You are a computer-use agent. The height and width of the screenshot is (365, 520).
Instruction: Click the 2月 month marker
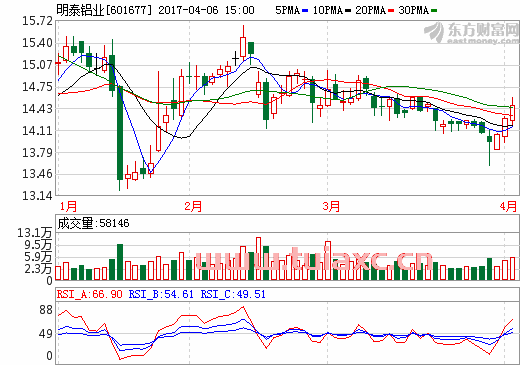point(193,206)
